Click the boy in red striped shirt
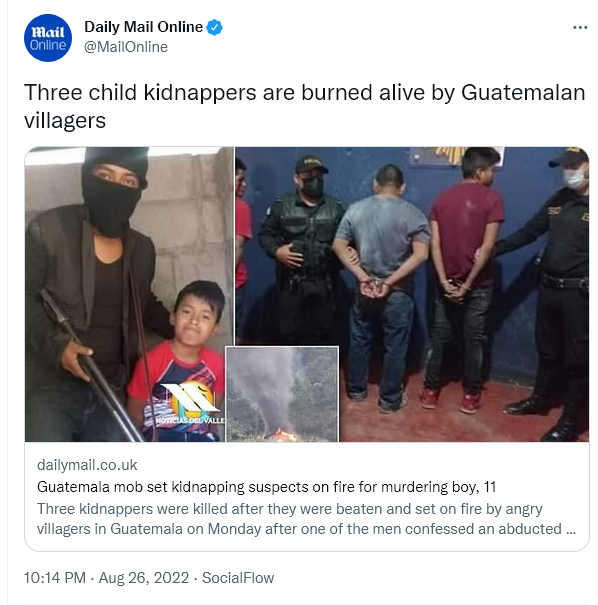Image resolution: width=598 pixels, height=605 pixels. (181, 361)
